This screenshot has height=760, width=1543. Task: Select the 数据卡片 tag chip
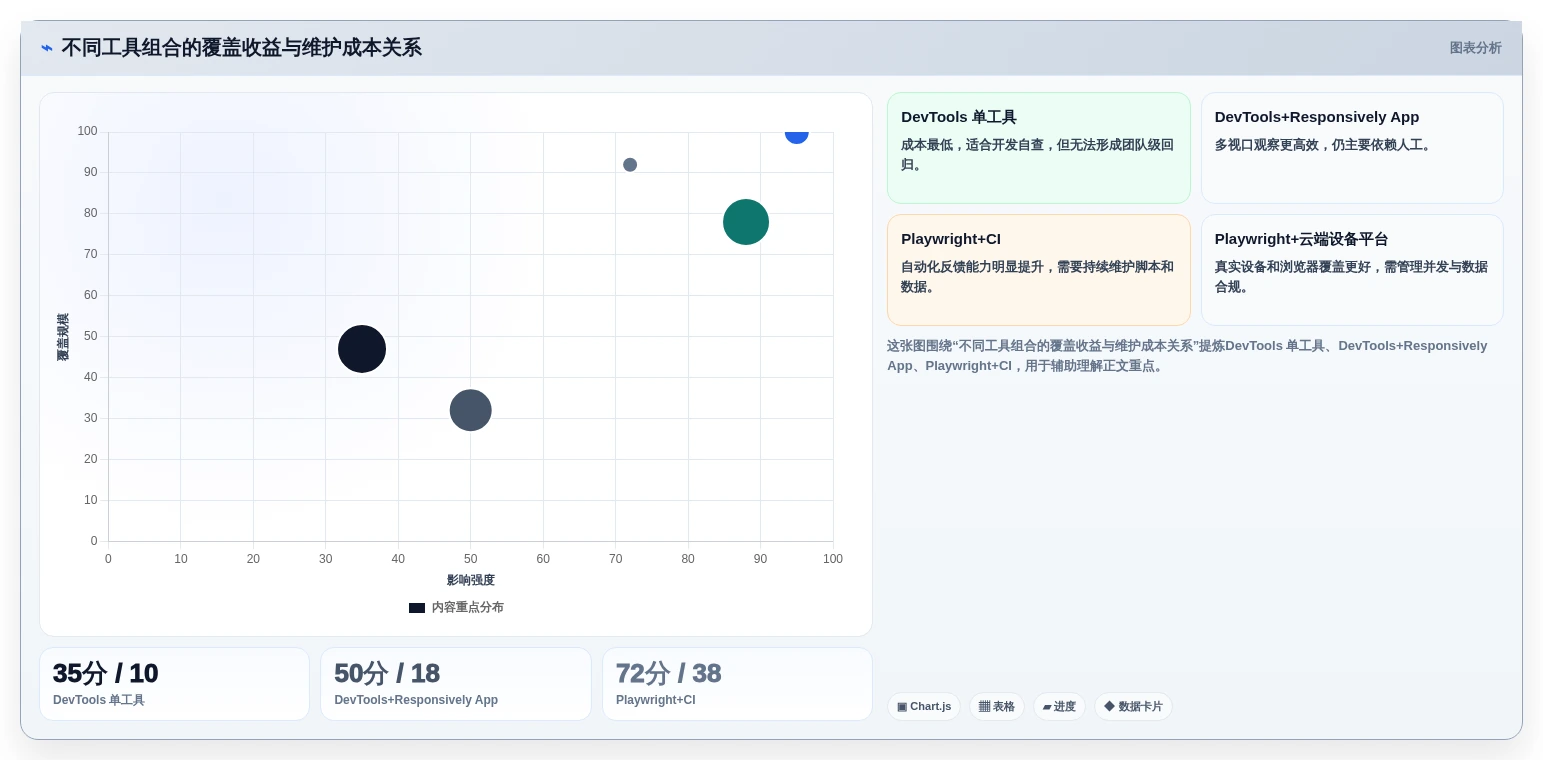click(1133, 707)
